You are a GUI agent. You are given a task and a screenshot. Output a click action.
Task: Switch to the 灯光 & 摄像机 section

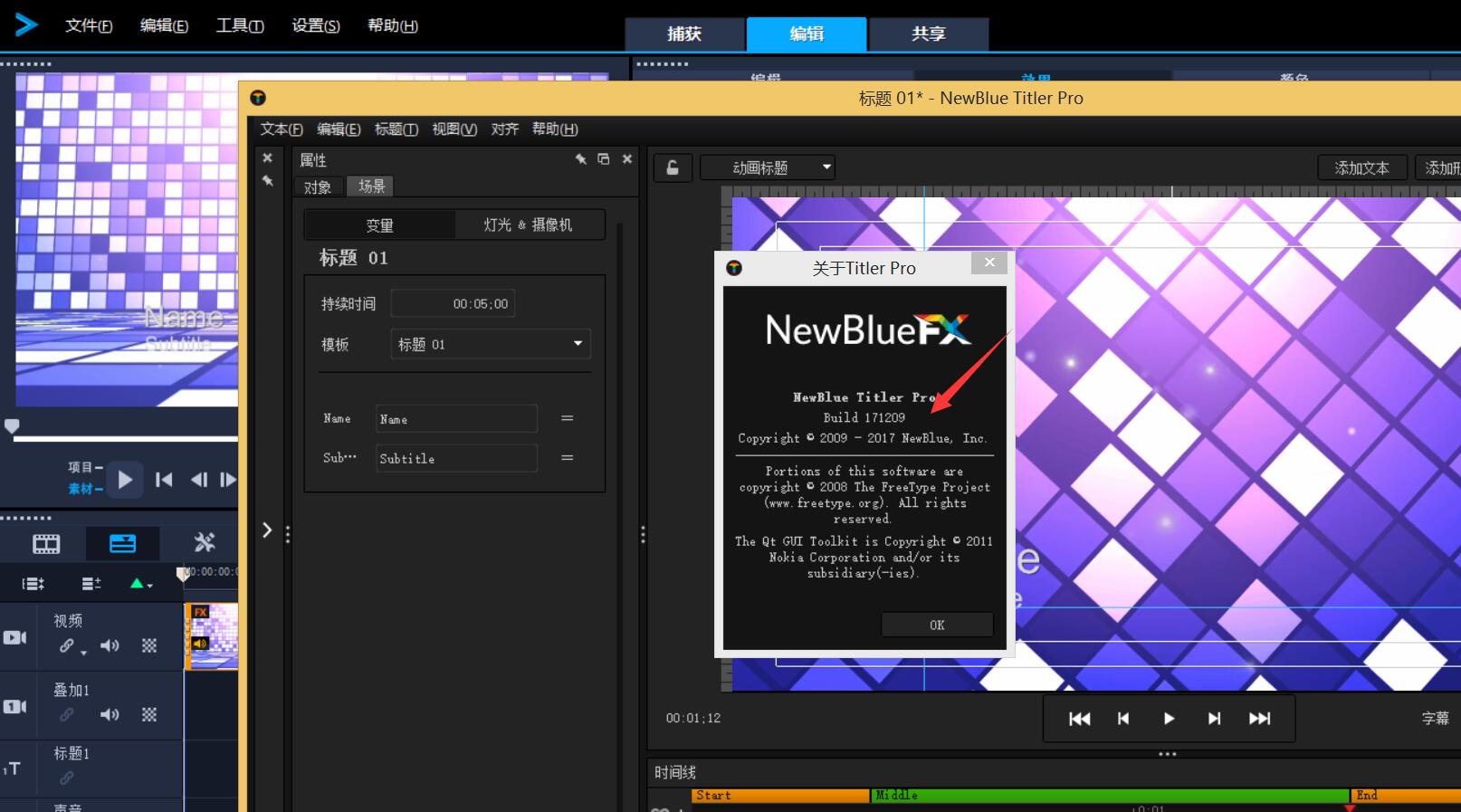528,224
